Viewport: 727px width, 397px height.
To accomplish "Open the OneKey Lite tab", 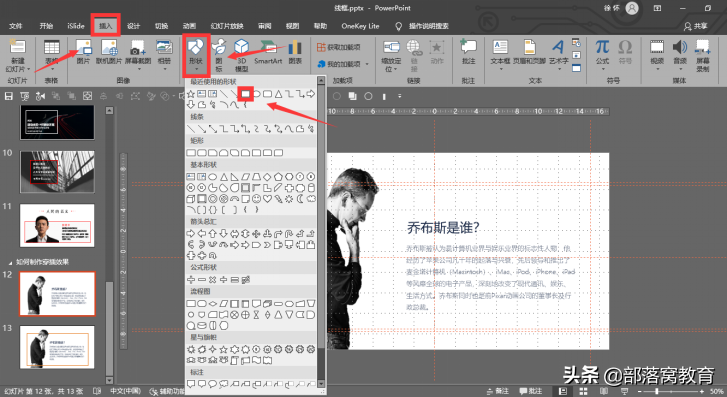I will tap(360, 26).
